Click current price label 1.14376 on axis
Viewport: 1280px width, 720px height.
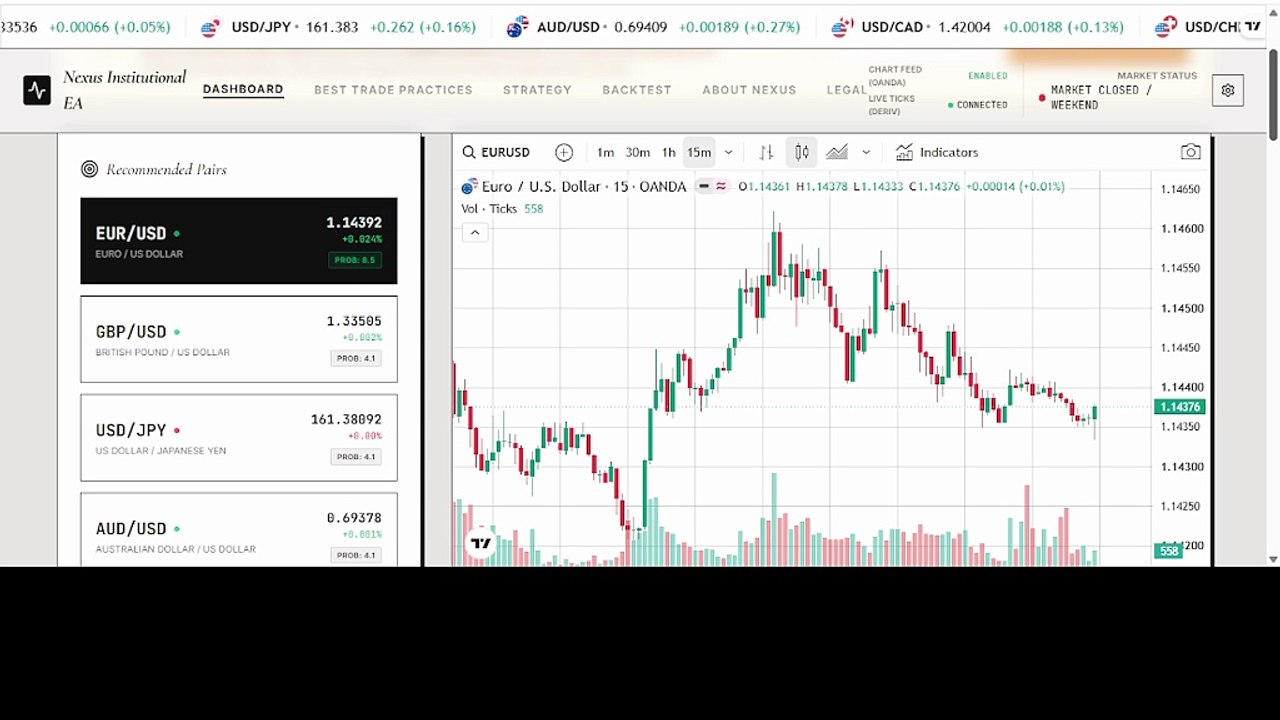click(x=1180, y=407)
